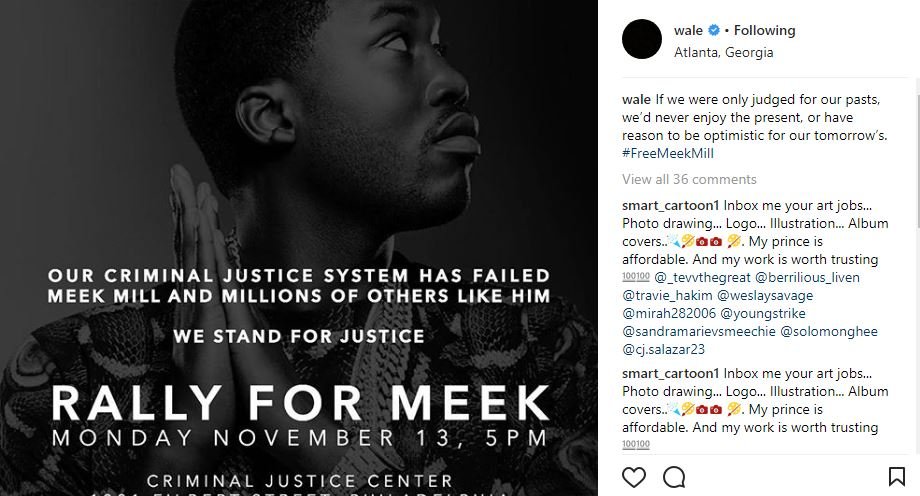The image size is (920, 496).
Task: Visit the first smart_cartoon1 commenter profile
Action: tap(670, 205)
